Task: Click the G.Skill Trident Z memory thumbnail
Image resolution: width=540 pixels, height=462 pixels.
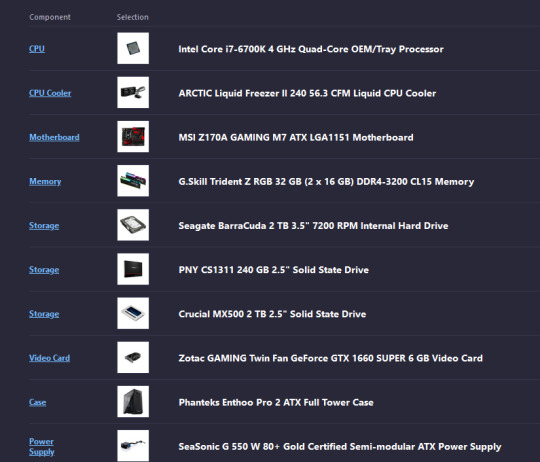Action: click(133, 181)
